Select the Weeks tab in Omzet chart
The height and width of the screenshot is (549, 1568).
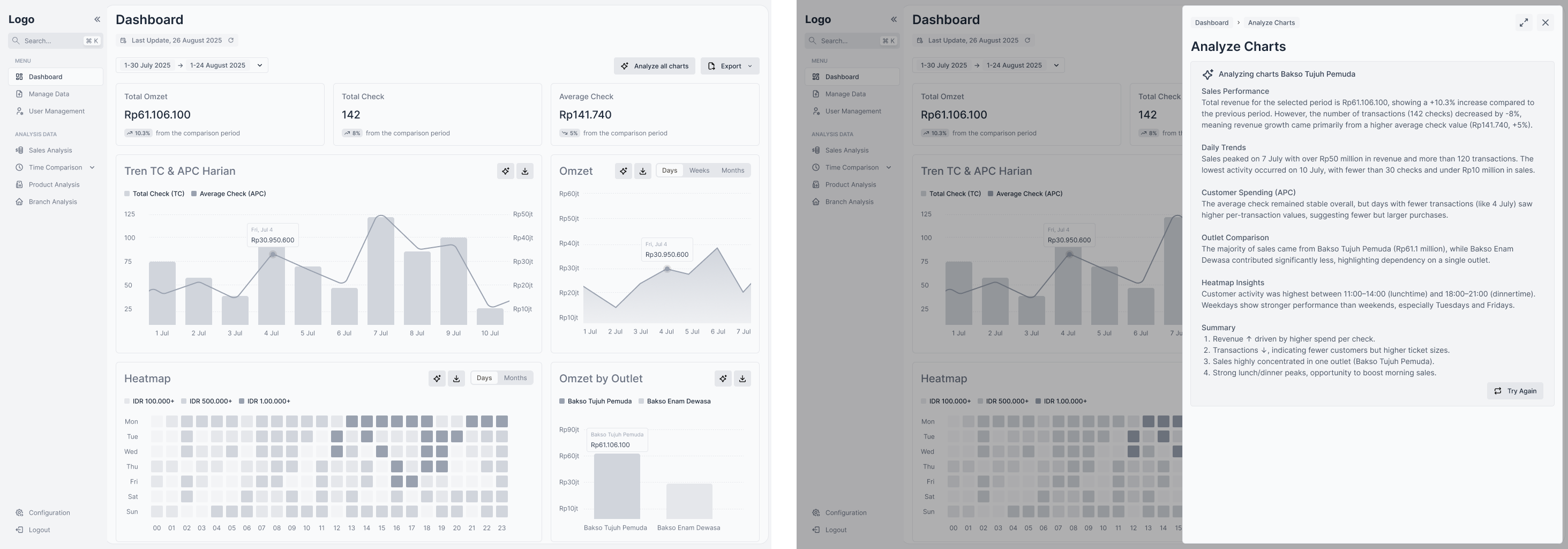(x=699, y=170)
